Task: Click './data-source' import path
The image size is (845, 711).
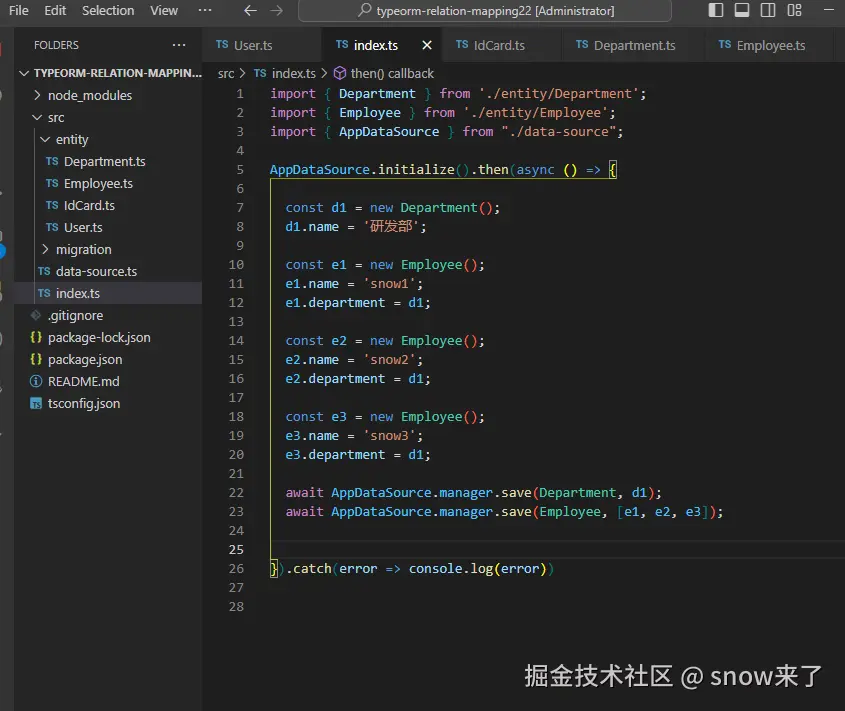Action: pyautogui.click(x=558, y=132)
